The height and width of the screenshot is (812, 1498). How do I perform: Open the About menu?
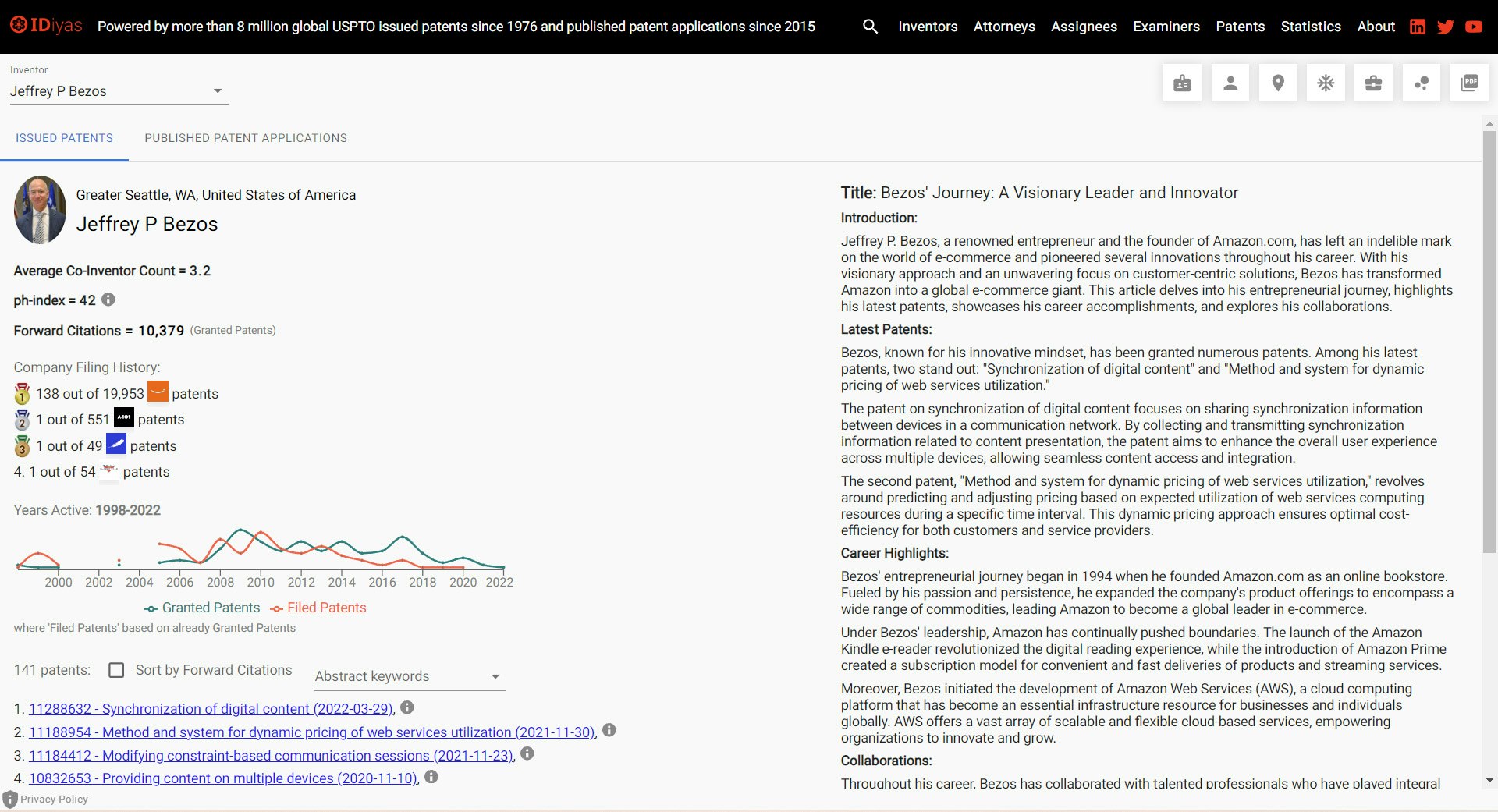[1376, 27]
